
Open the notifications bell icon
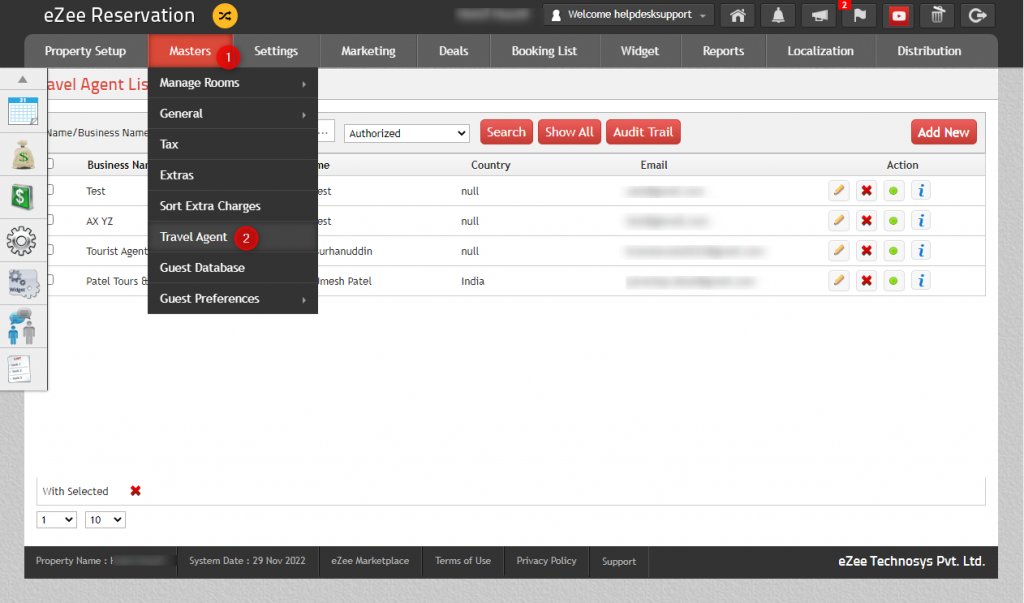(x=778, y=16)
